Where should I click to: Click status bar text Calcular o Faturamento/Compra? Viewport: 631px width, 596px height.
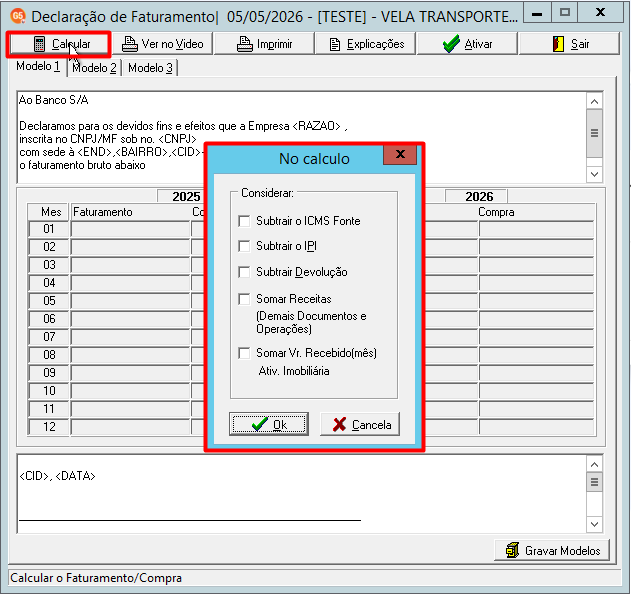point(96,578)
